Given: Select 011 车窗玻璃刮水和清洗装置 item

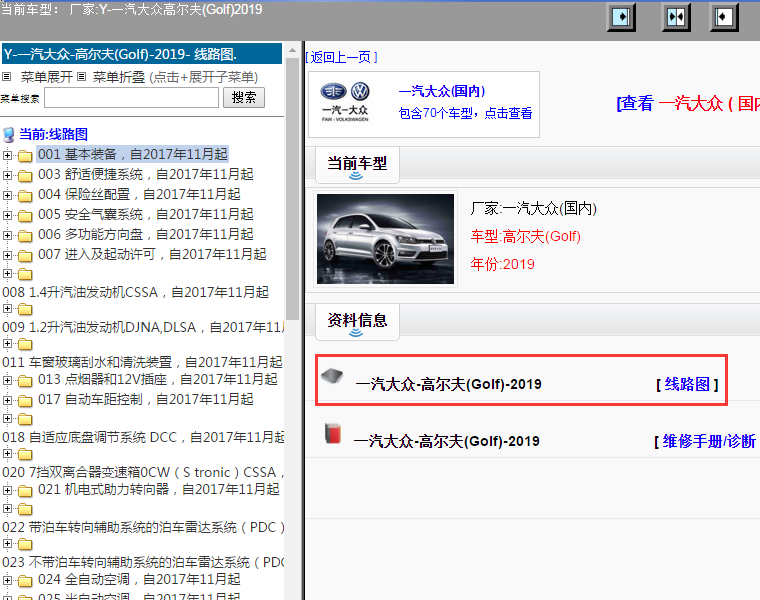Looking at the screenshot, I should 142,363.
